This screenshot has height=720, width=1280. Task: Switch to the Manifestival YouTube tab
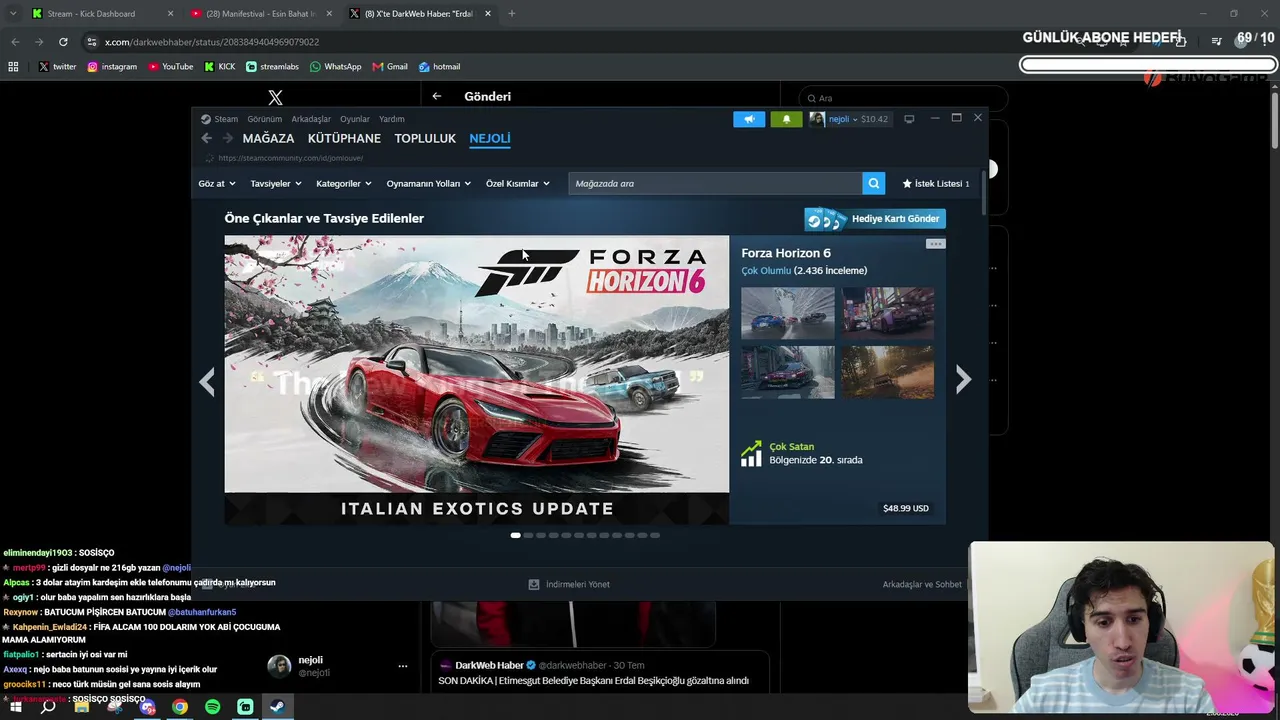pyautogui.click(x=258, y=14)
